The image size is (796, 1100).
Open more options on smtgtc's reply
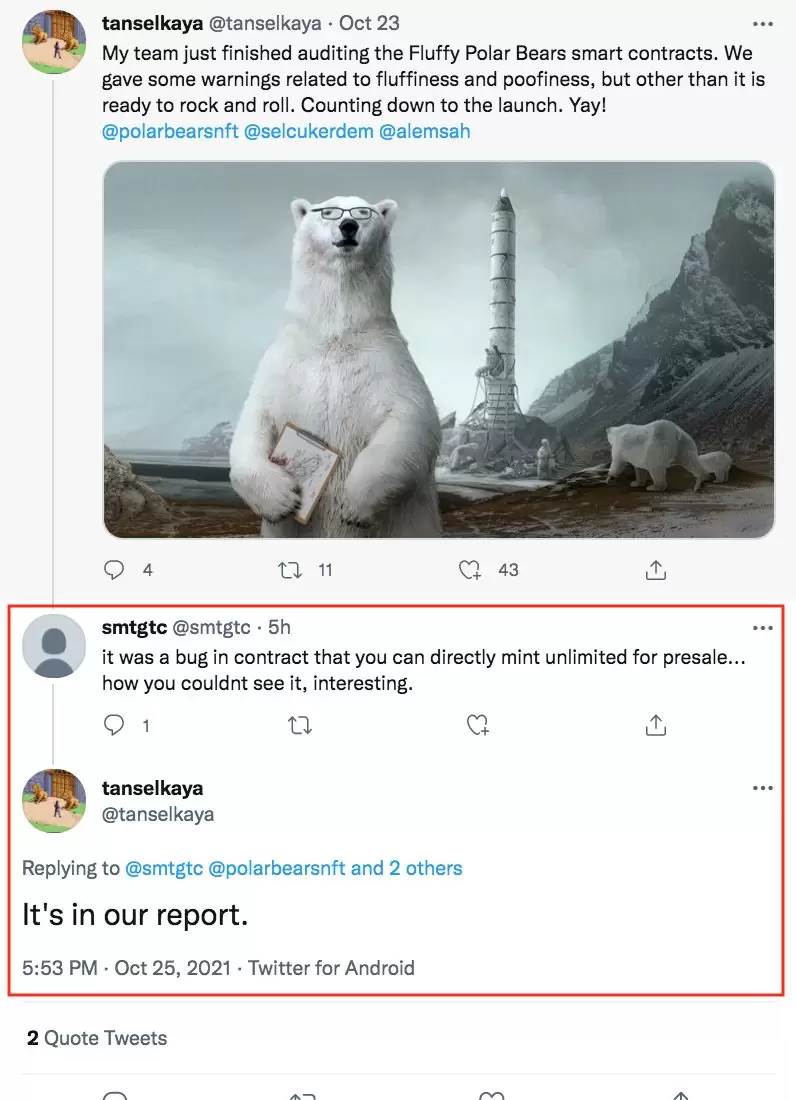[762, 628]
